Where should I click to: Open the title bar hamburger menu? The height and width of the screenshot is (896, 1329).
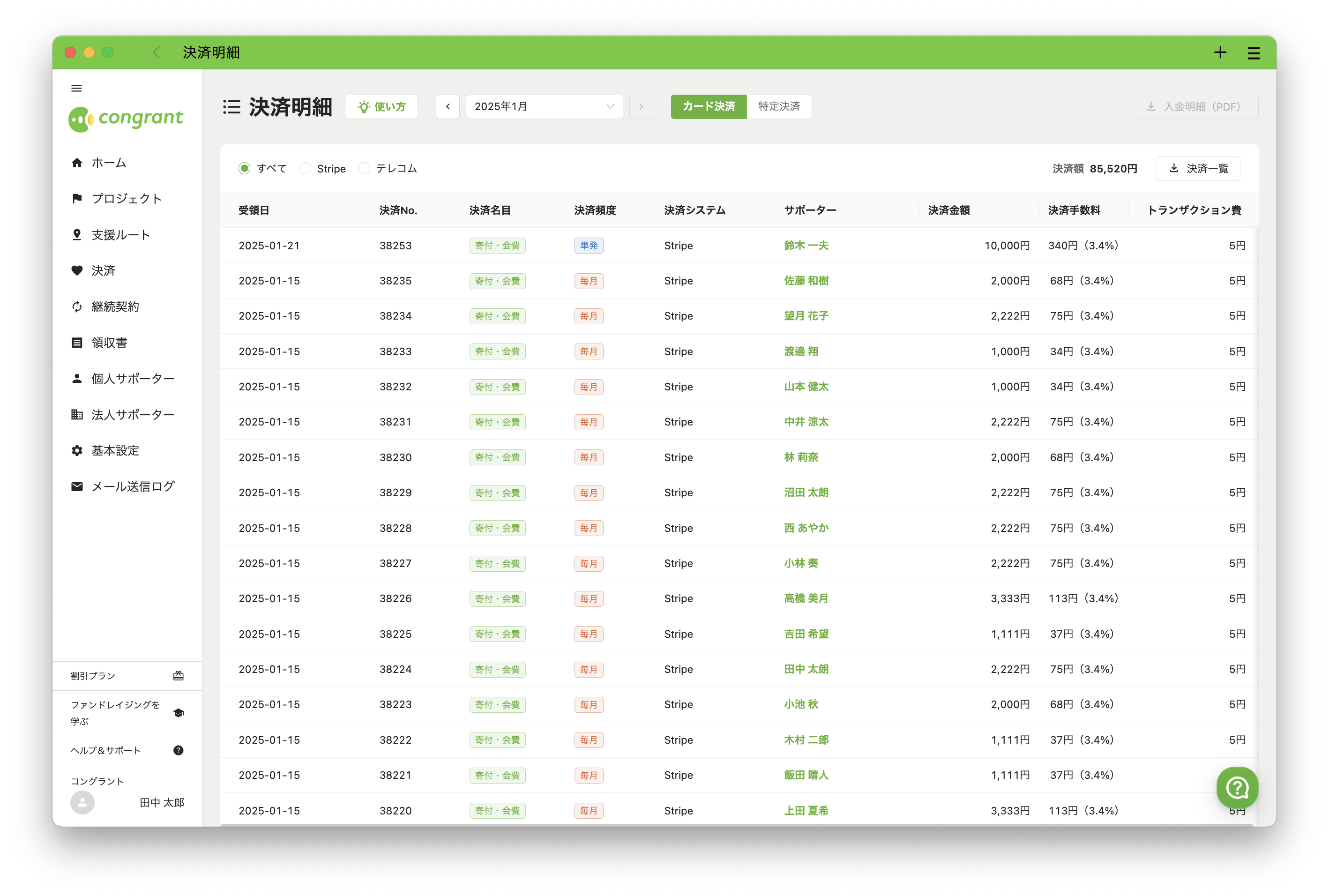pos(1254,53)
